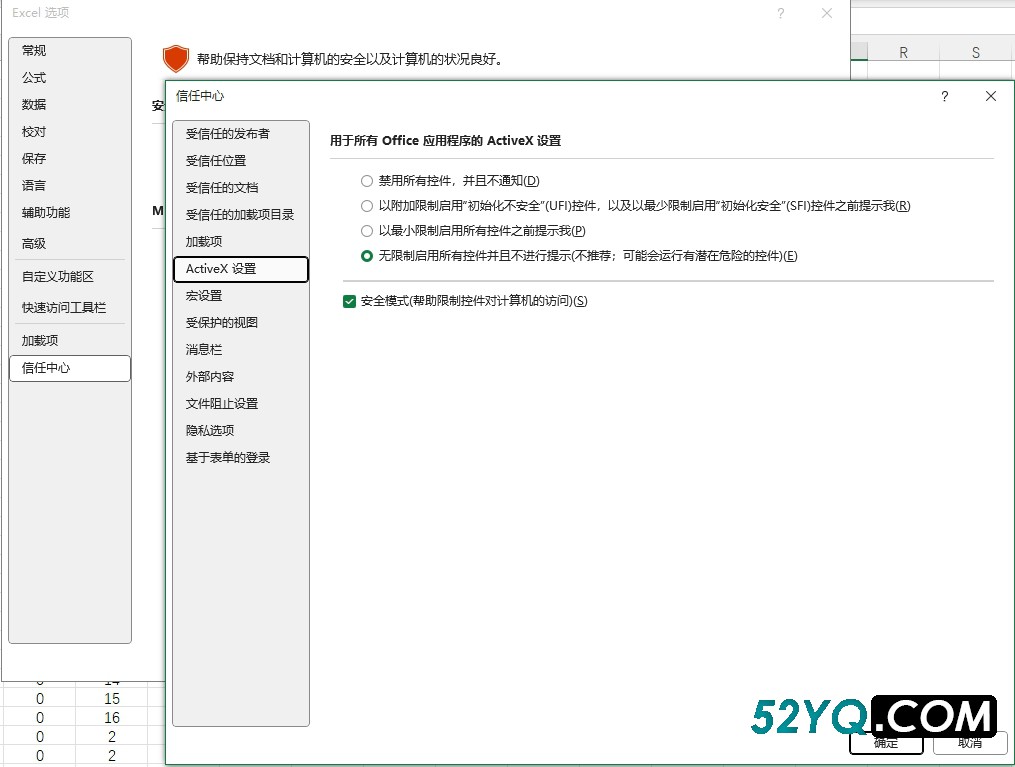Select ActiveX 设置 in sidebar
This screenshot has height=767, width=1015.
click(x=240, y=269)
